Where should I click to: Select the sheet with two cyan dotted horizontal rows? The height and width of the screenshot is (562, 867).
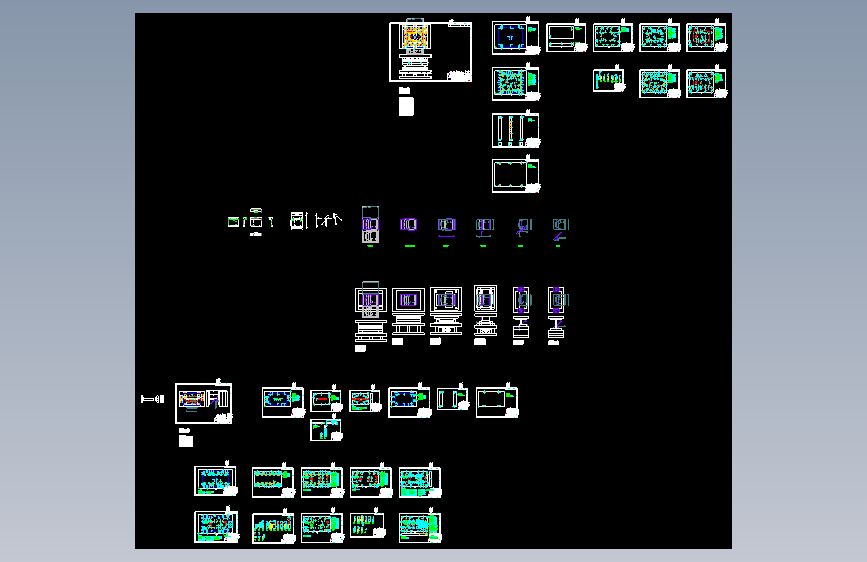pos(273,482)
